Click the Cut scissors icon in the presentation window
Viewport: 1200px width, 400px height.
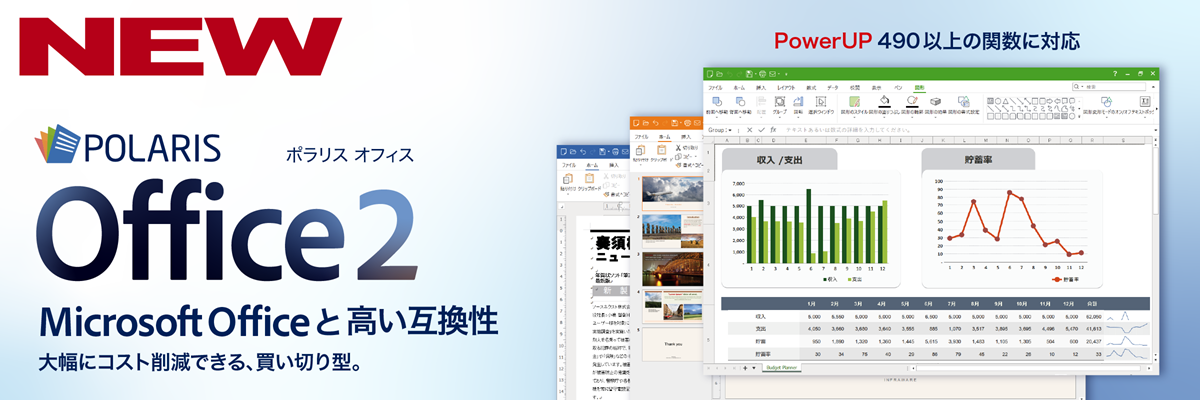pyautogui.click(x=678, y=147)
